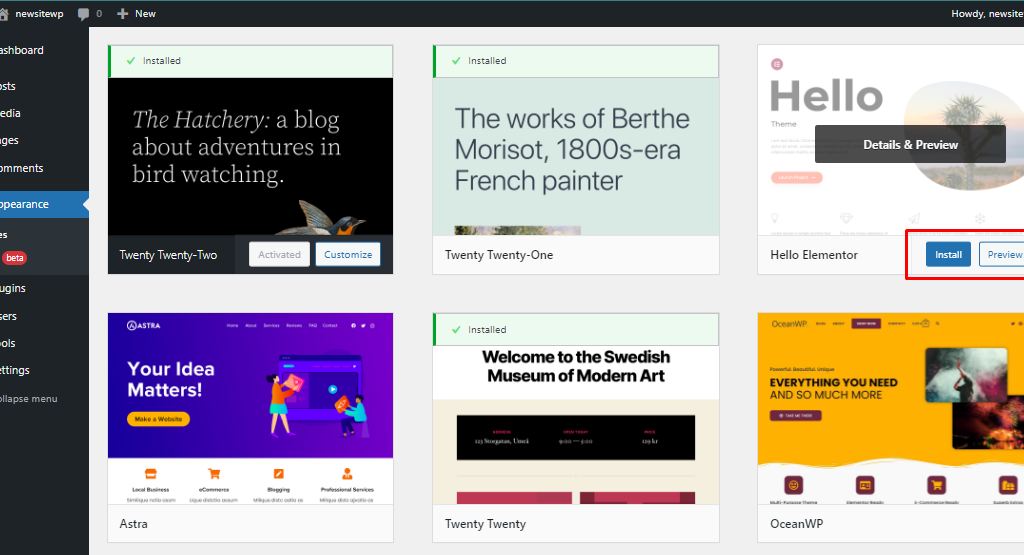Click the Hello Elementor theme name
Screen dimensions: 1024x555
pyautogui.click(x=814, y=255)
